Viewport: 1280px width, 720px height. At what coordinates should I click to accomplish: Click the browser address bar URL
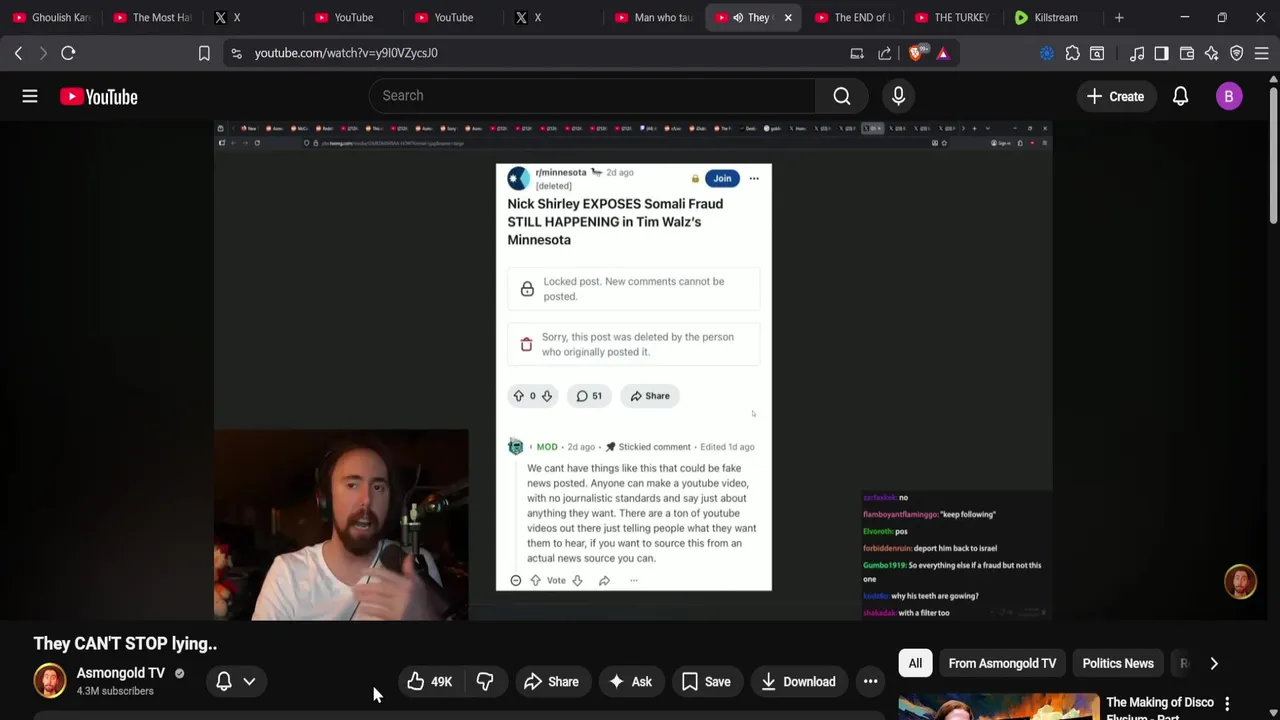tap(346, 53)
